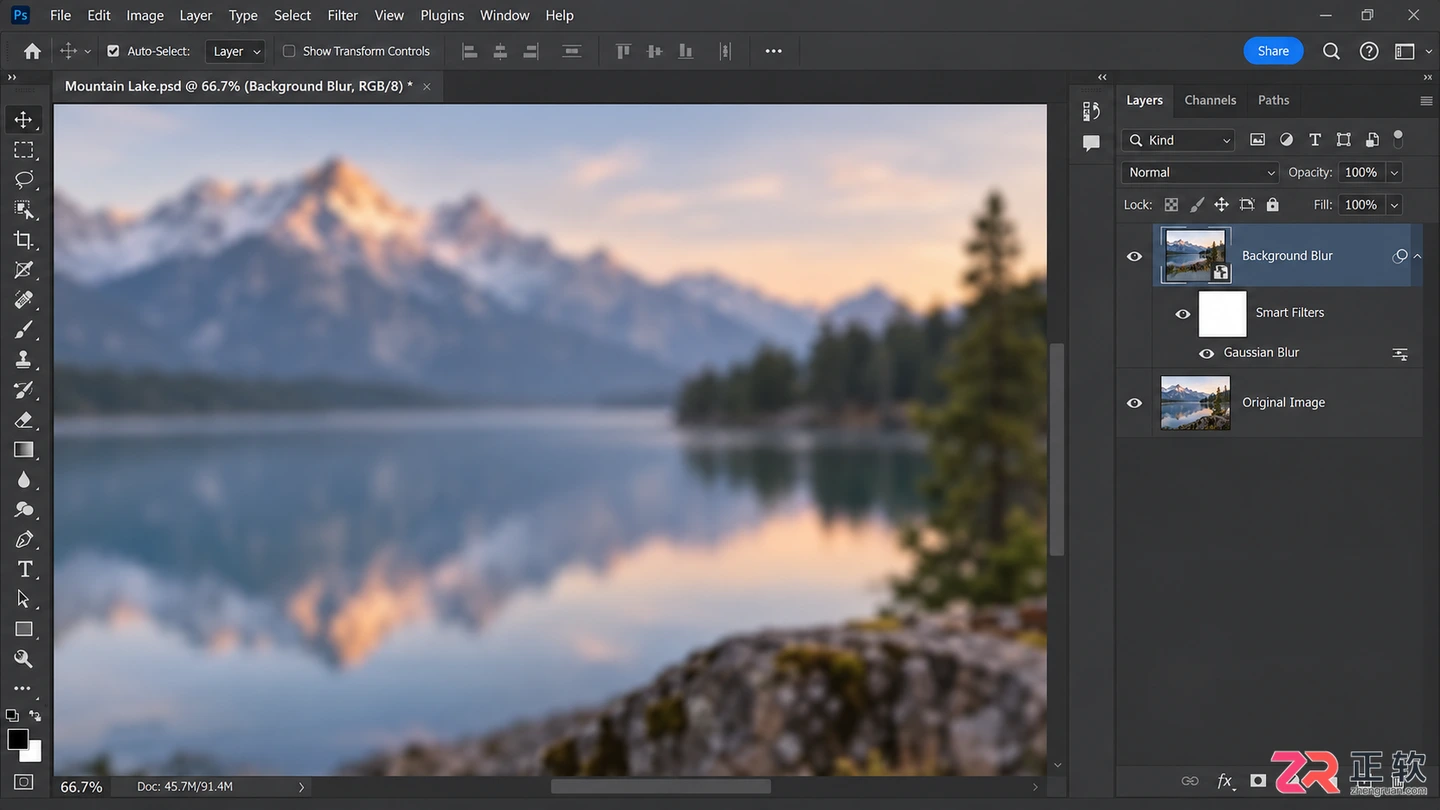
Task: Select the Original Image layer thumbnail
Action: coord(1195,403)
